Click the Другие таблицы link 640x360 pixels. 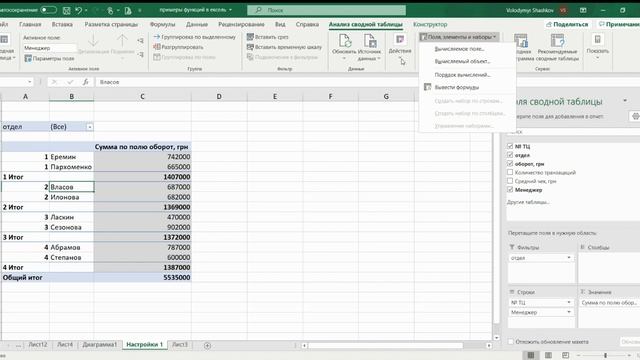528,202
